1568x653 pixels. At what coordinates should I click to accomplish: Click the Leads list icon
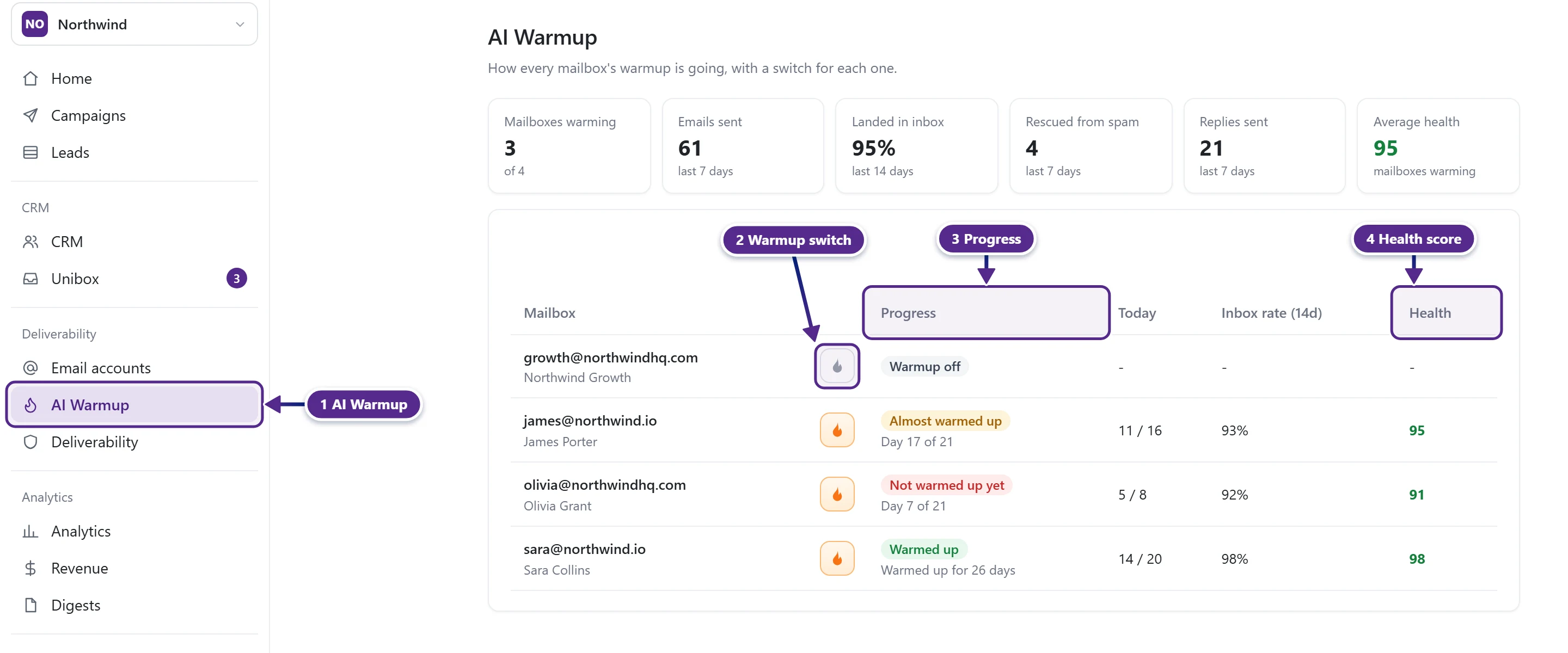coord(30,152)
